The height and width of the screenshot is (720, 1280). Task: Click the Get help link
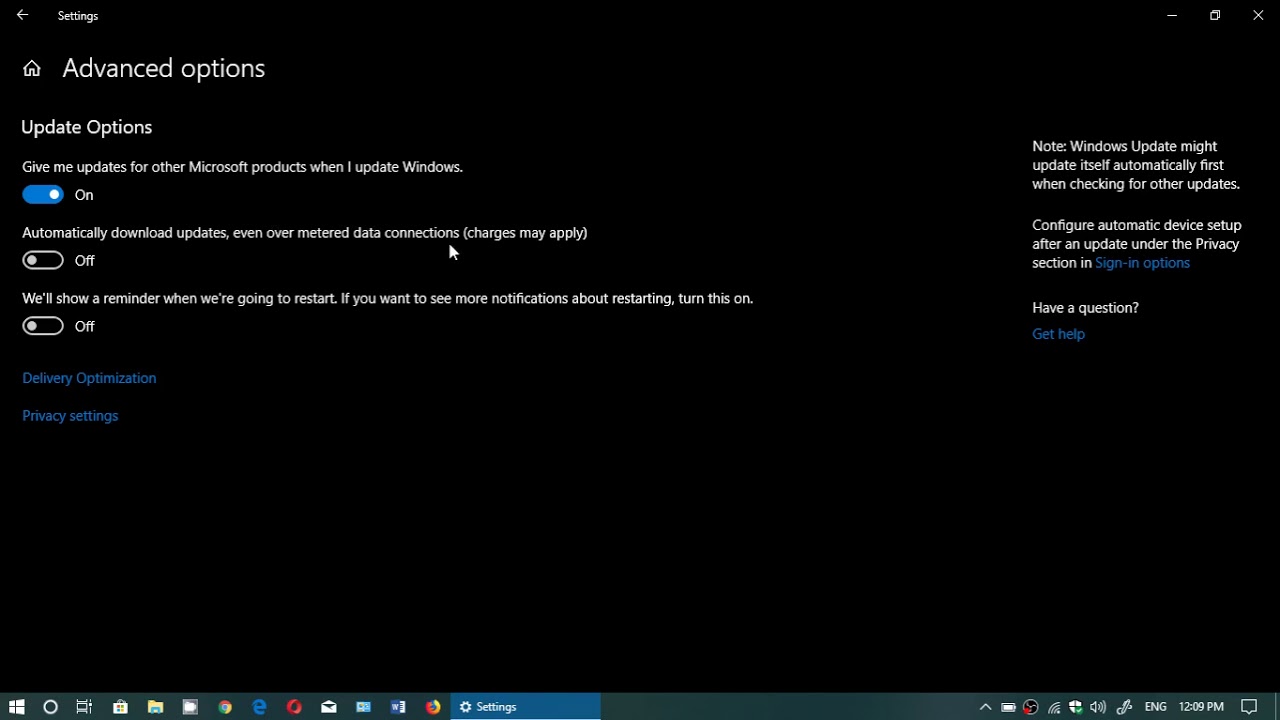click(x=1058, y=334)
